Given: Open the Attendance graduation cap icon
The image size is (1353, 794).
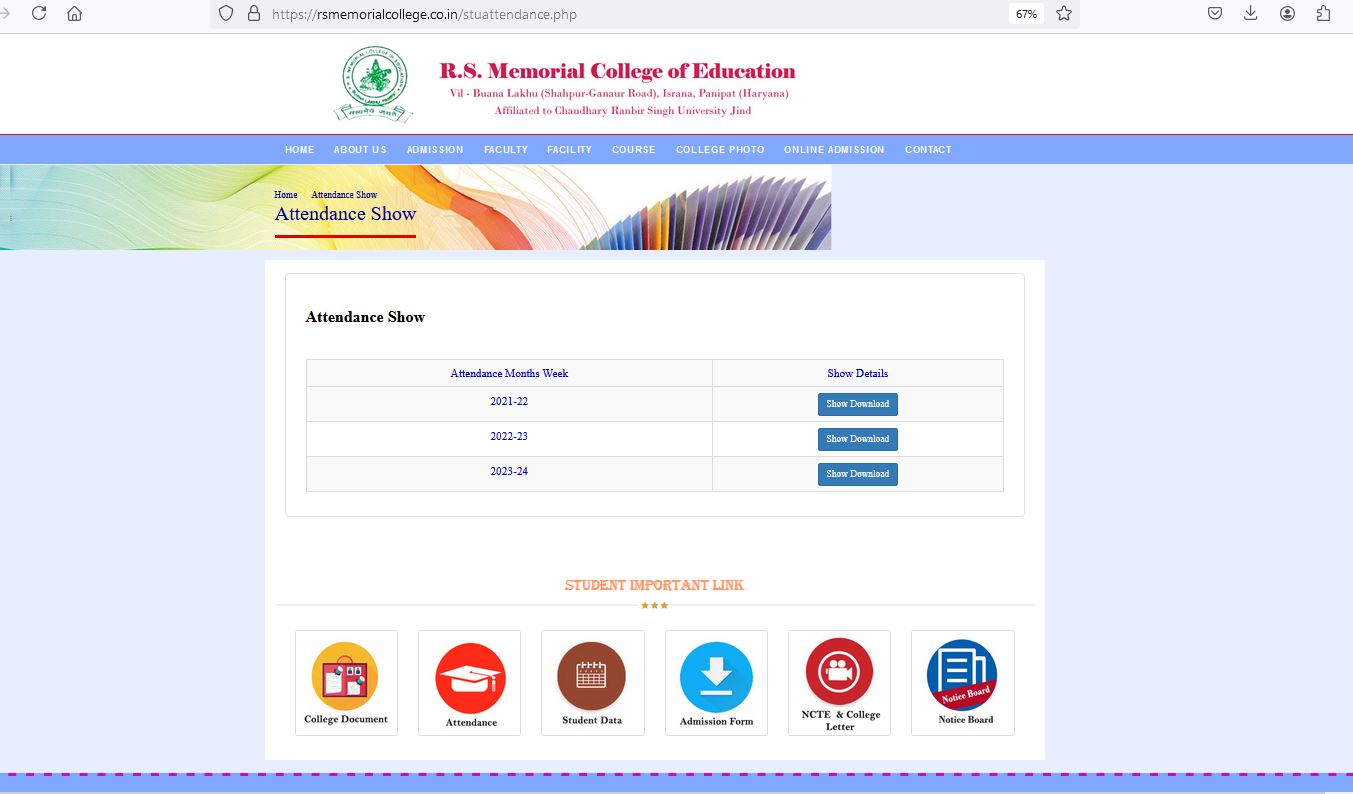Looking at the screenshot, I should (470, 679).
